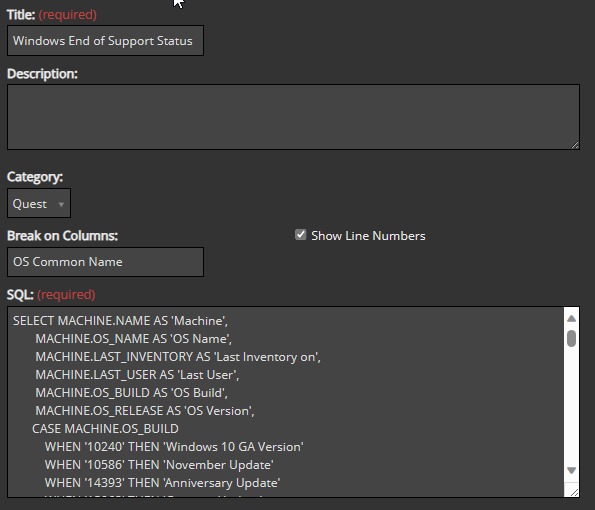The height and width of the screenshot is (510, 595).
Task: Click the 'Category:' field label
Action: click(35, 177)
